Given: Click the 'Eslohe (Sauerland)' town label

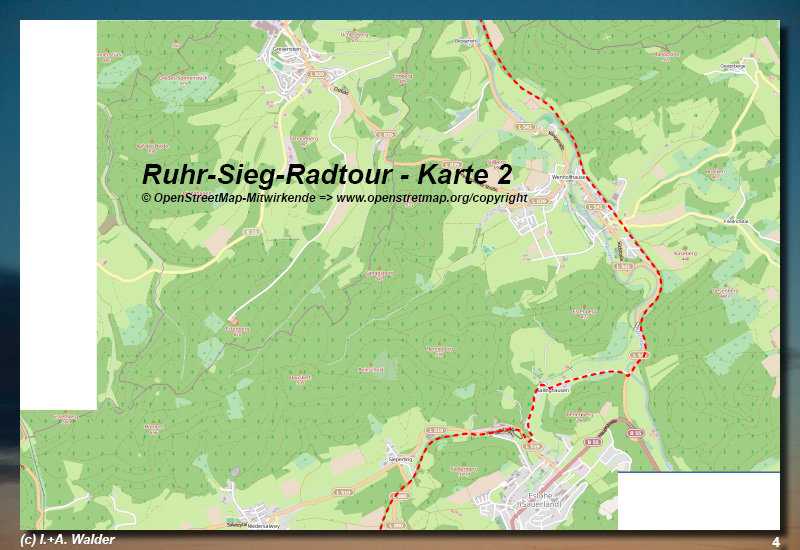Looking at the screenshot, I should tap(540, 499).
